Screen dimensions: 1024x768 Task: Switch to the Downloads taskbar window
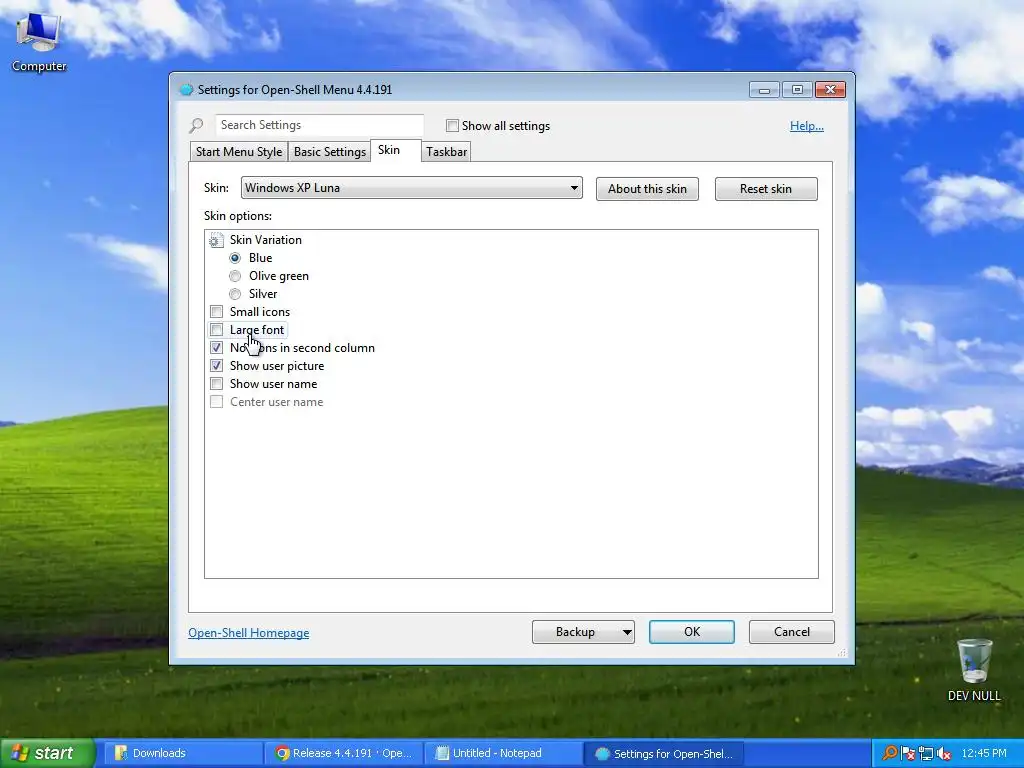click(x=184, y=753)
